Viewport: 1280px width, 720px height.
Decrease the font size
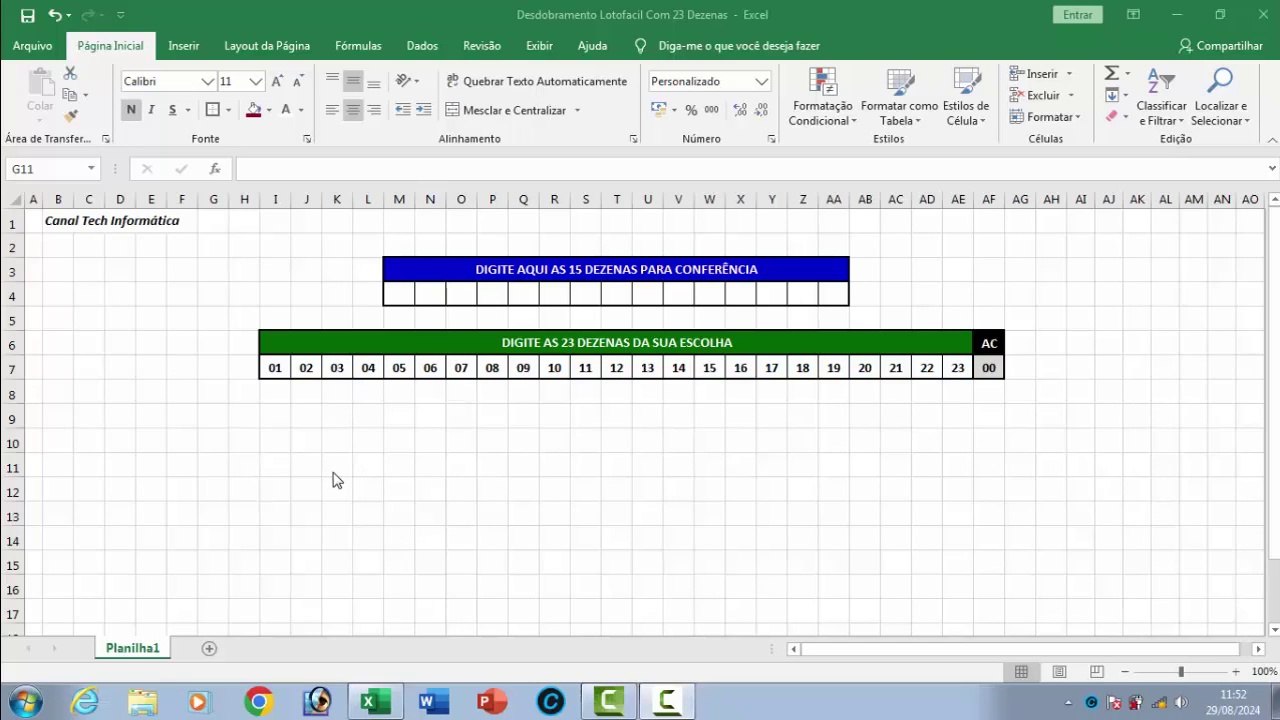(297, 81)
